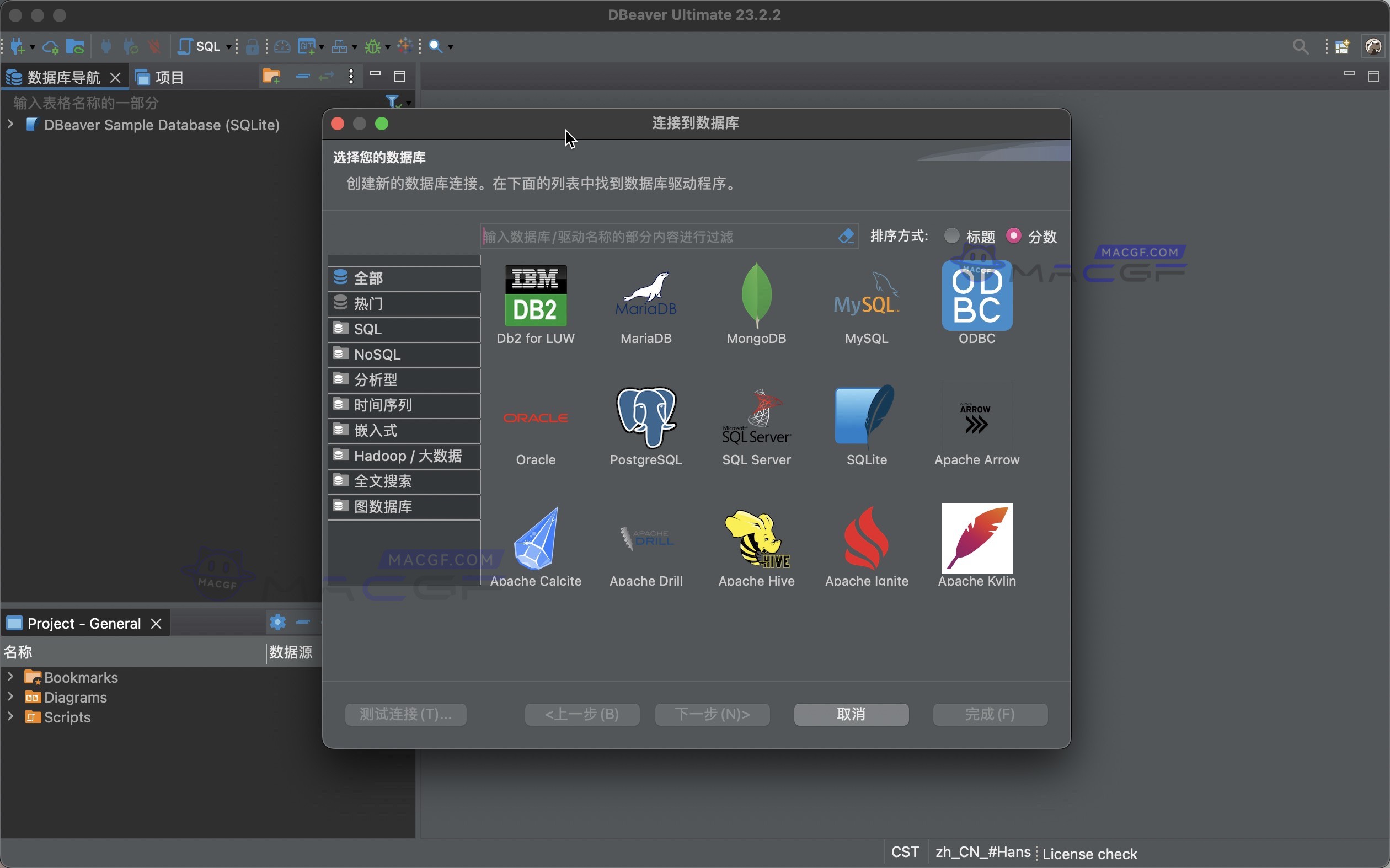Click the 测试连接 button
Image resolution: width=1390 pixels, height=868 pixels.
405,714
